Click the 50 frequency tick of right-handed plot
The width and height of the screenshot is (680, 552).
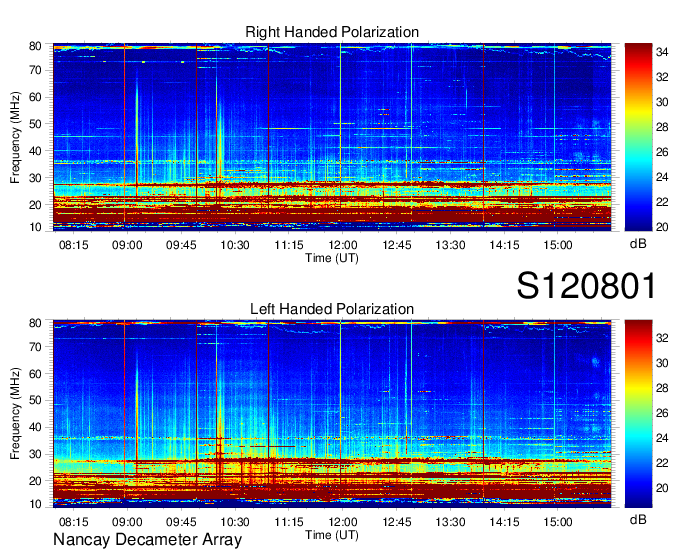point(35,124)
